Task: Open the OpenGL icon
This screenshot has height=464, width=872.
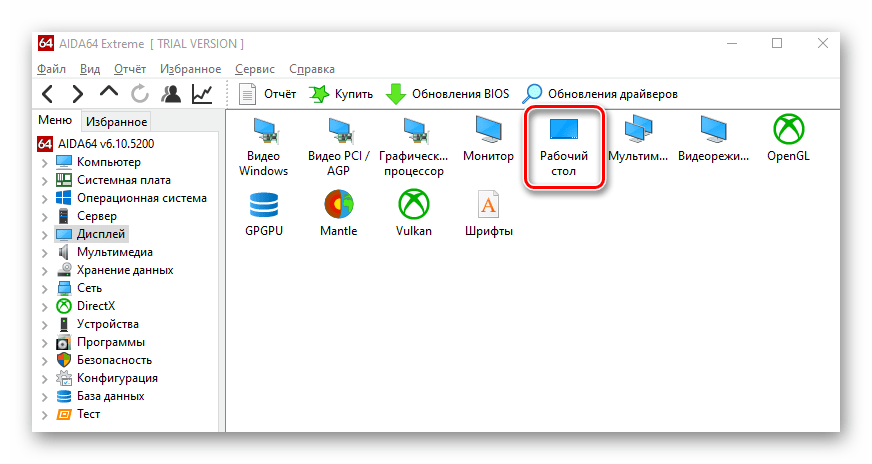Action: tap(789, 140)
